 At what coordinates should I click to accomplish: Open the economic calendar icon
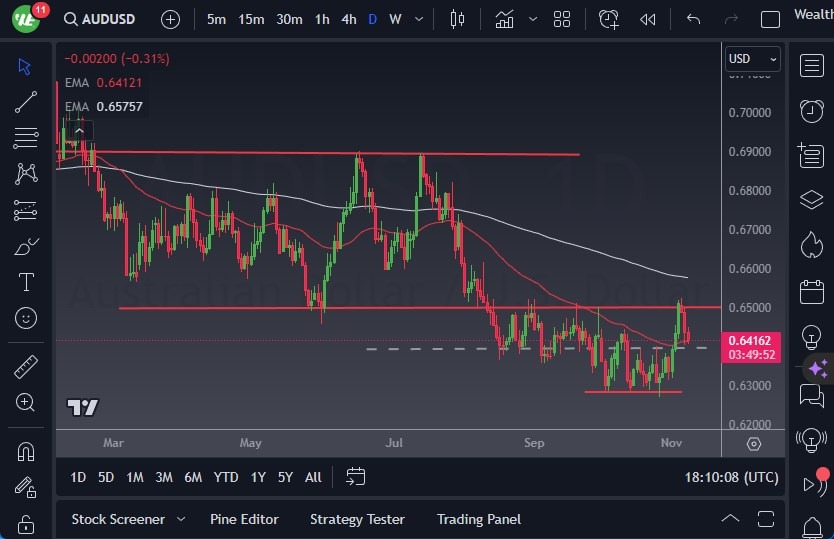pyautogui.click(x=811, y=292)
